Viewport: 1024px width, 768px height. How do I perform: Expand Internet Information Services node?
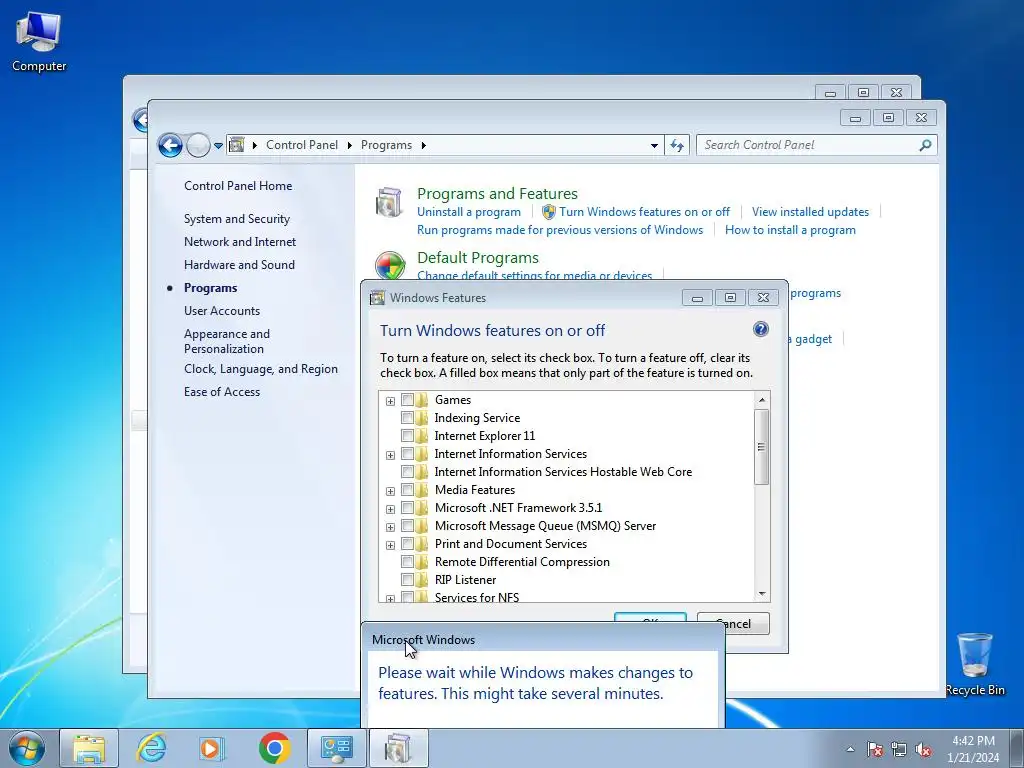pos(390,455)
